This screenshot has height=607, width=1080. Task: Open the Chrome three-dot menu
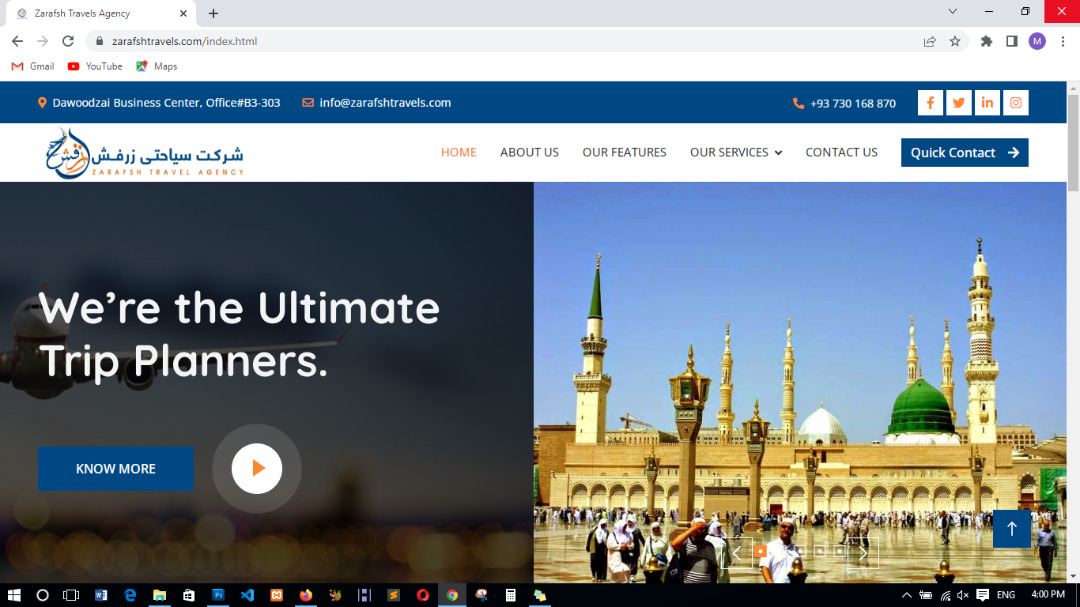click(1063, 41)
